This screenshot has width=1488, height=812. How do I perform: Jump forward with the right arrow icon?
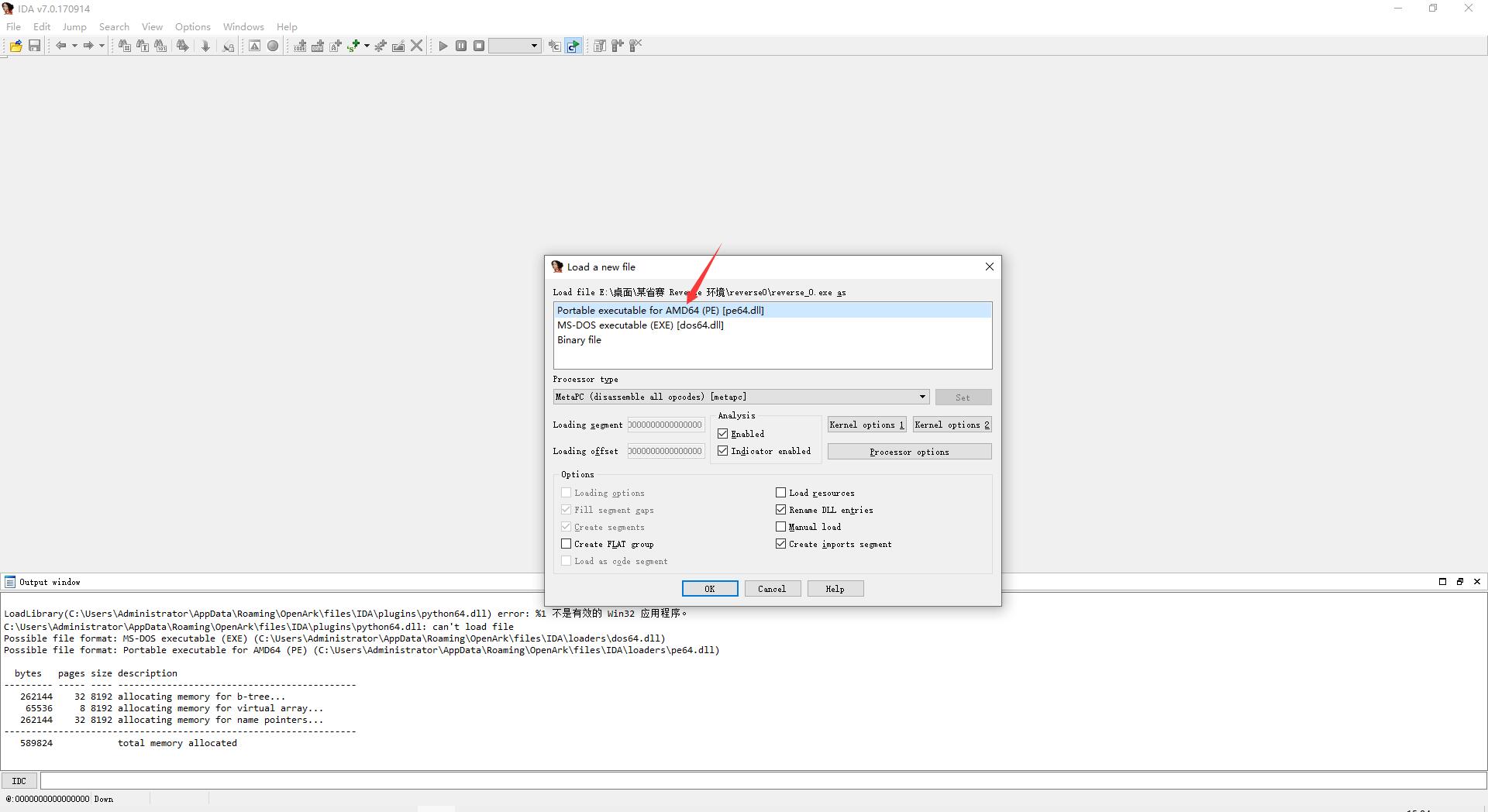[x=88, y=46]
